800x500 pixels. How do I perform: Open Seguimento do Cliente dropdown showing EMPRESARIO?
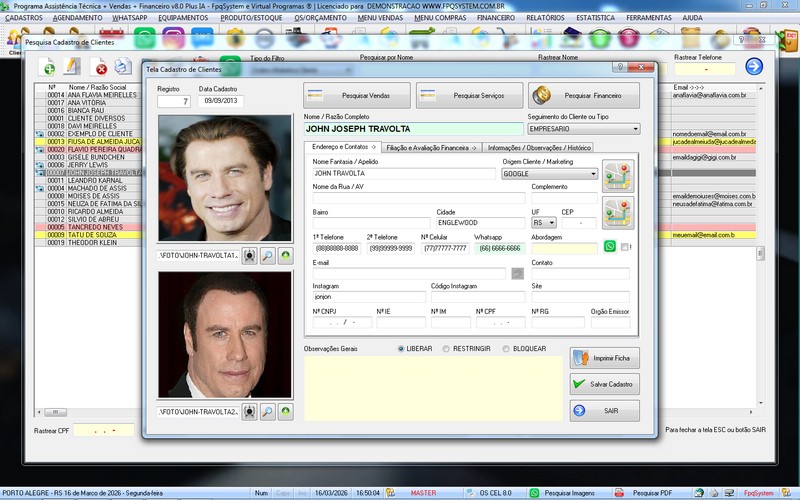point(584,129)
